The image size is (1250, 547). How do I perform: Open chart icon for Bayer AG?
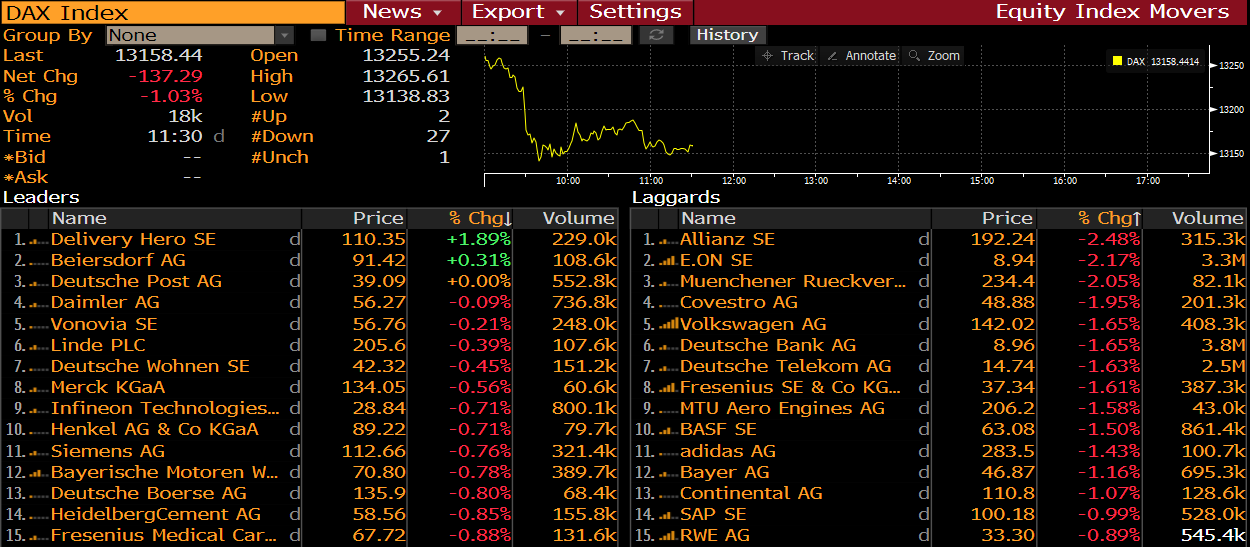pyautogui.click(x=668, y=473)
